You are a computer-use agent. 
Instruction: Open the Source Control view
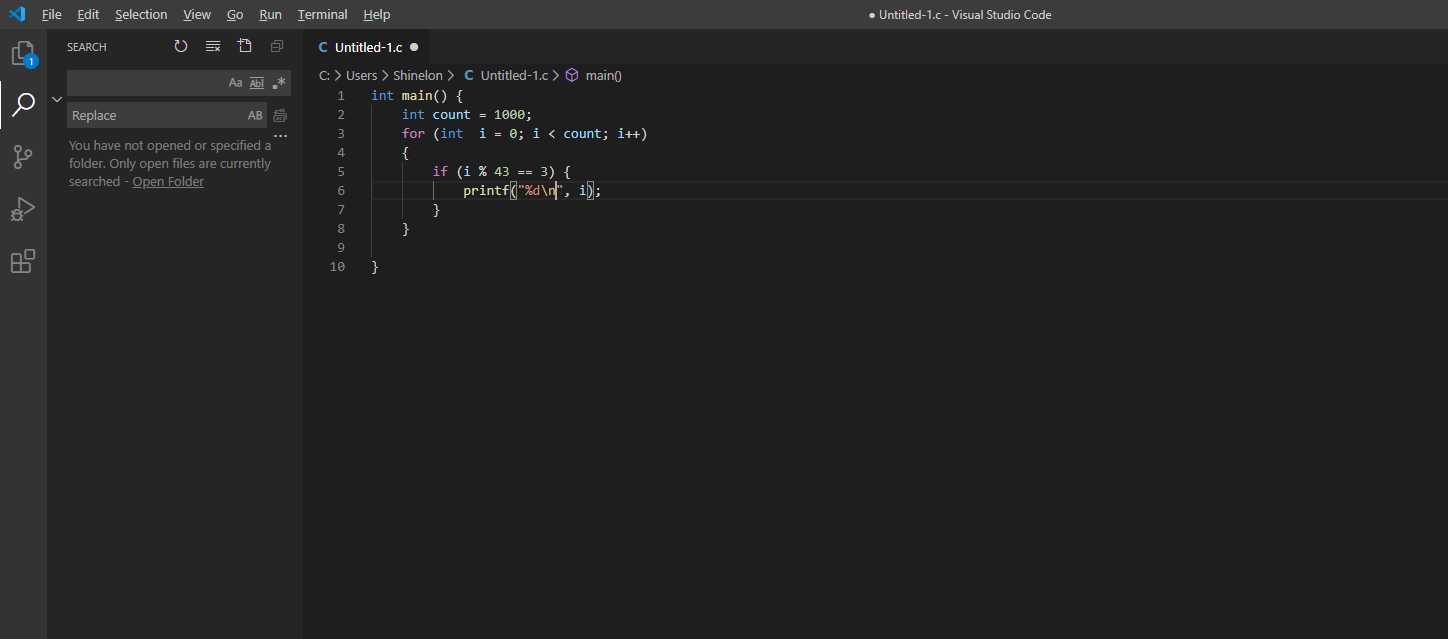point(23,157)
